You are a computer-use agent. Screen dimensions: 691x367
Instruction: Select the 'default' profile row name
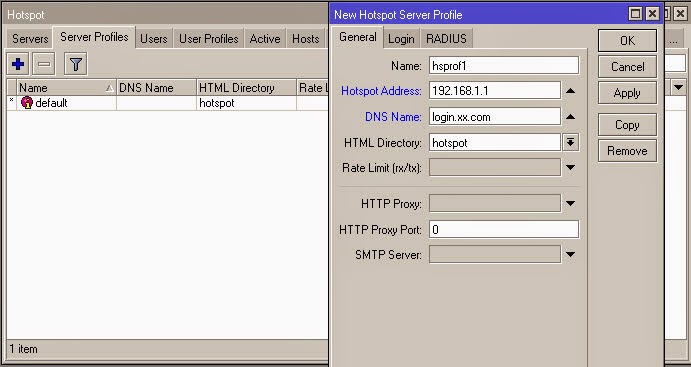click(x=51, y=103)
